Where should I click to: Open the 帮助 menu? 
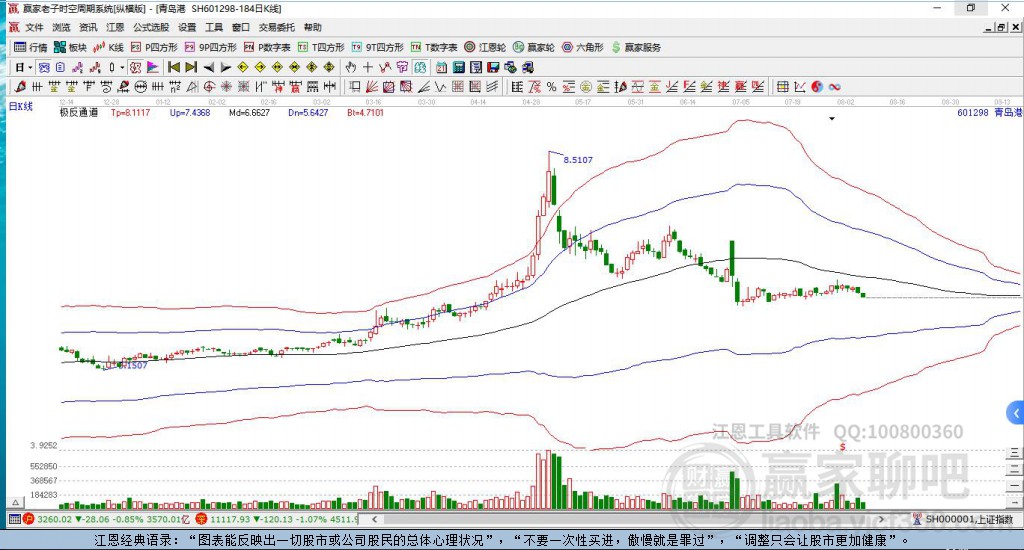(313, 27)
